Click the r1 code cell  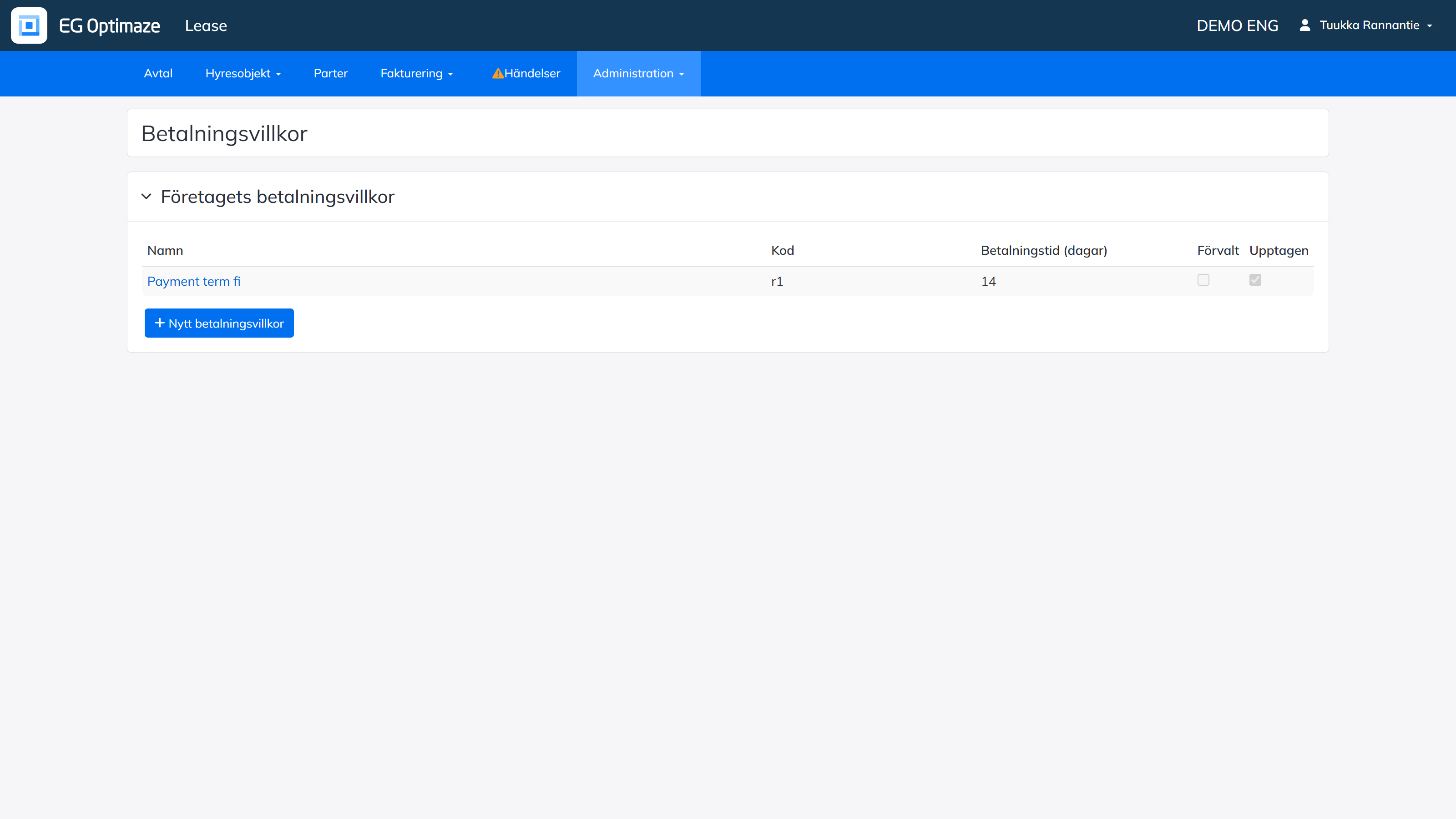click(777, 282)
